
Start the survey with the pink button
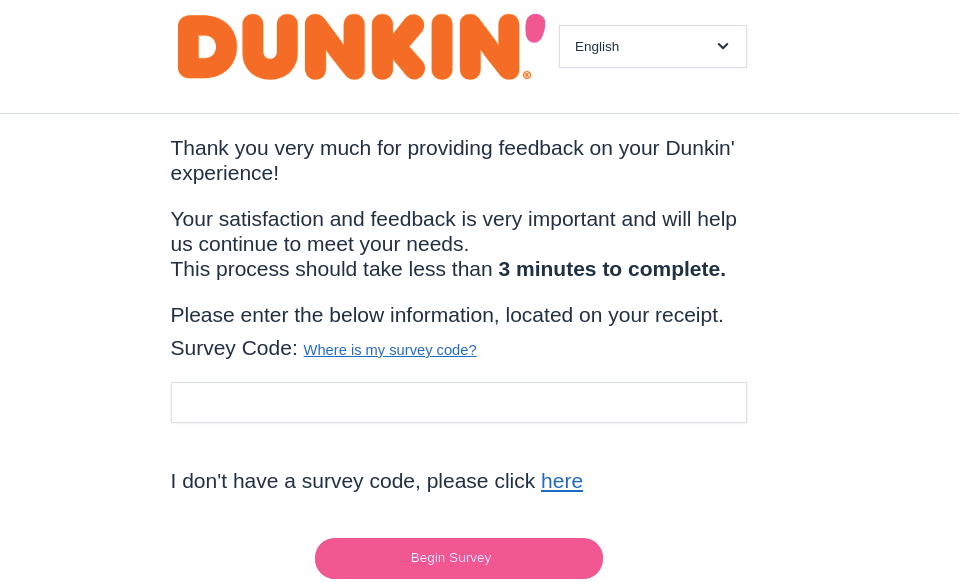(458, 558)
